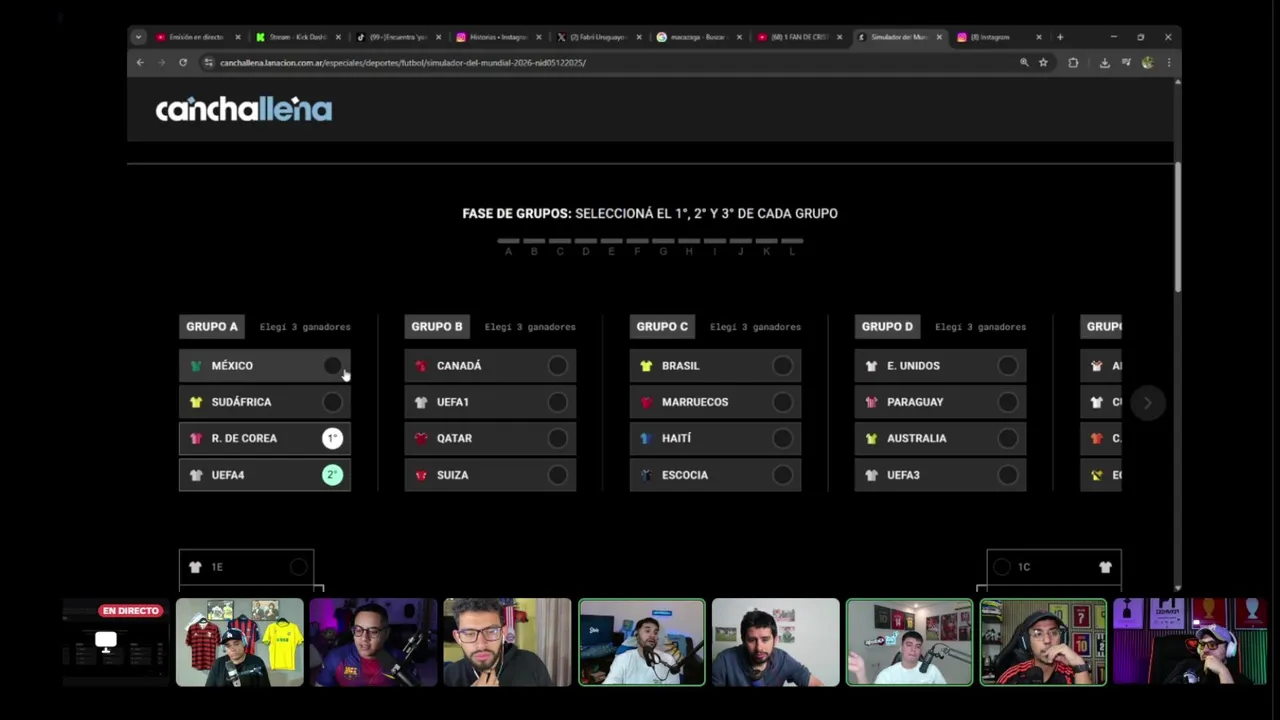Open Chrome three-dot menu
Viewport: 1280px width, 720px height.
(x=1168, y=62)
